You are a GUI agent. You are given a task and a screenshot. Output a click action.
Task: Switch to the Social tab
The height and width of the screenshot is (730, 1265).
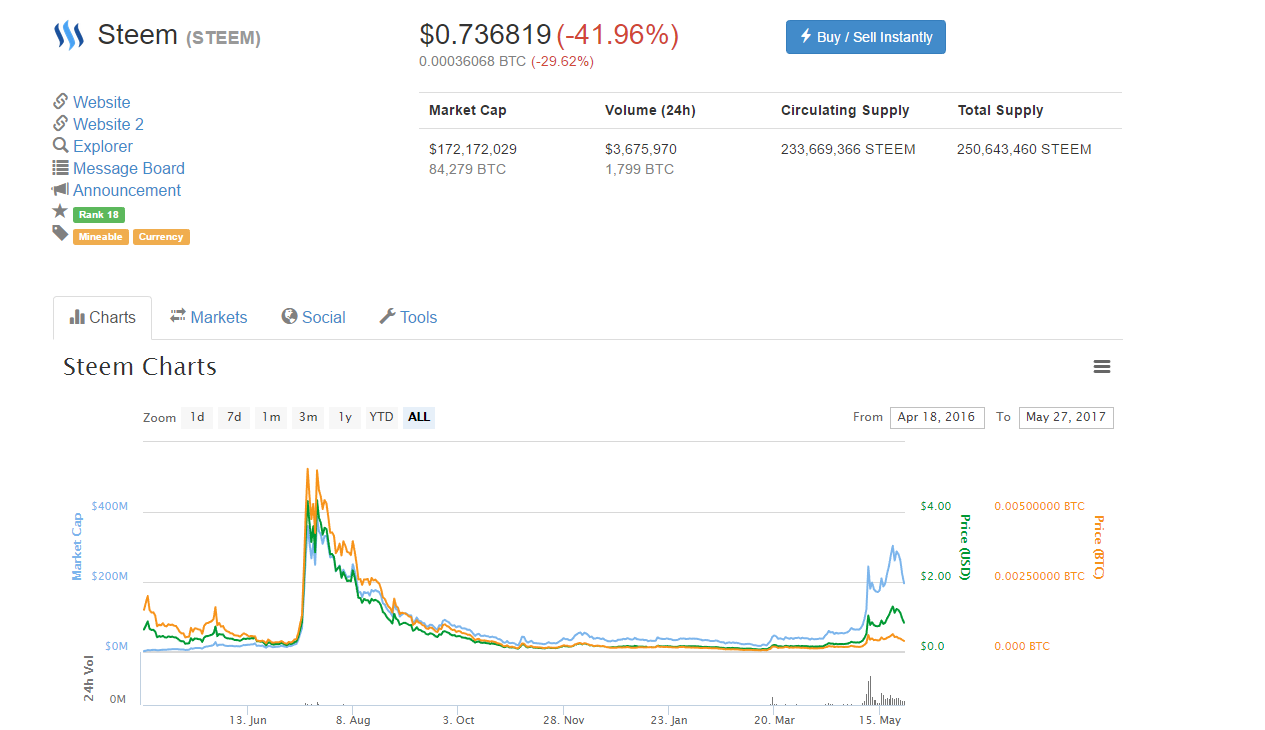[313, 317]
